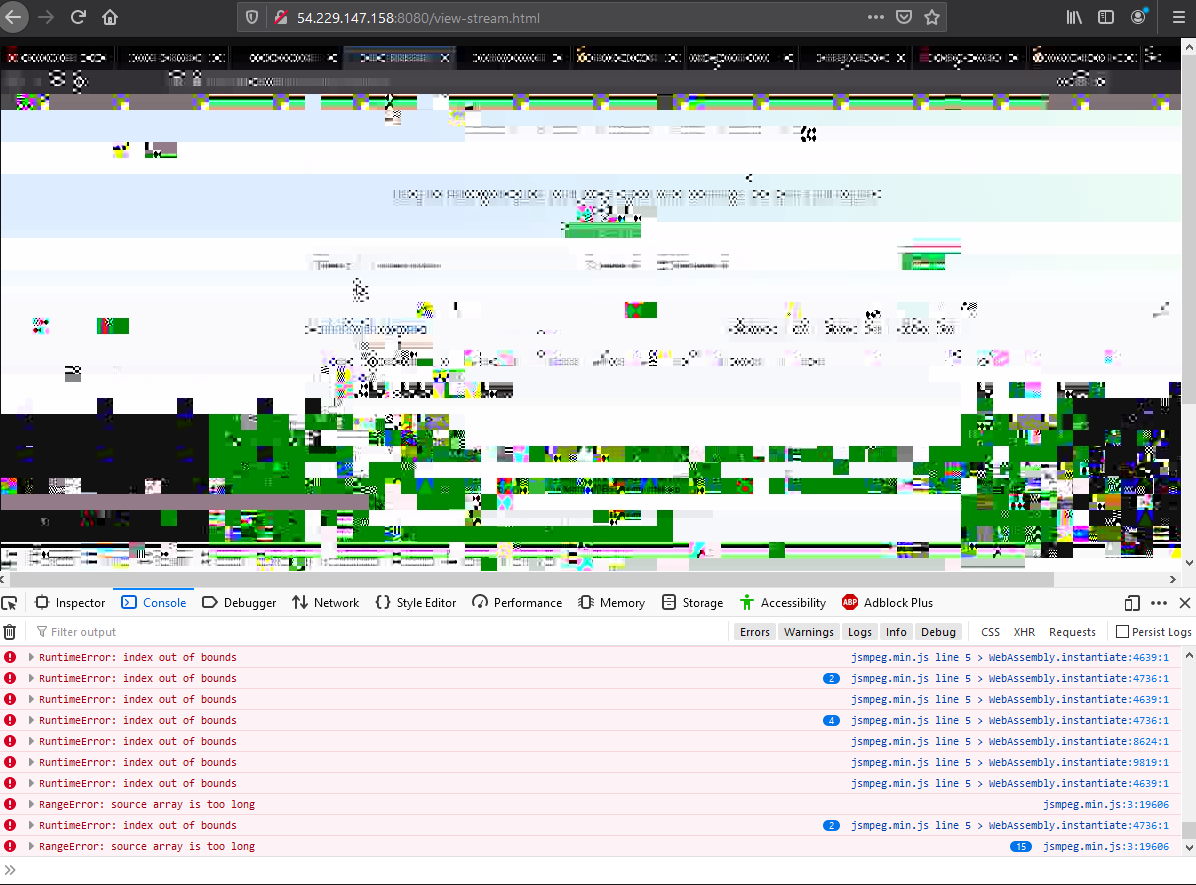Go to the browser home page
The width and height of the screenshot is (1196, 885).
(x=110, y=17)
